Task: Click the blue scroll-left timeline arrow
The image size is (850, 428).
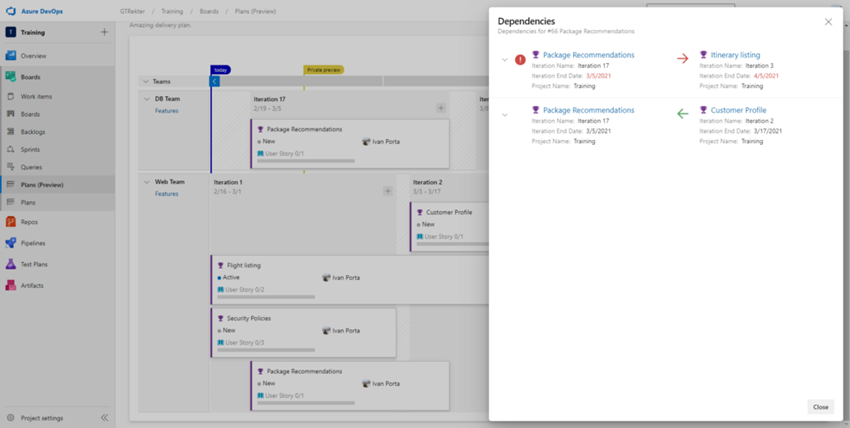Action: pos(215,81)
